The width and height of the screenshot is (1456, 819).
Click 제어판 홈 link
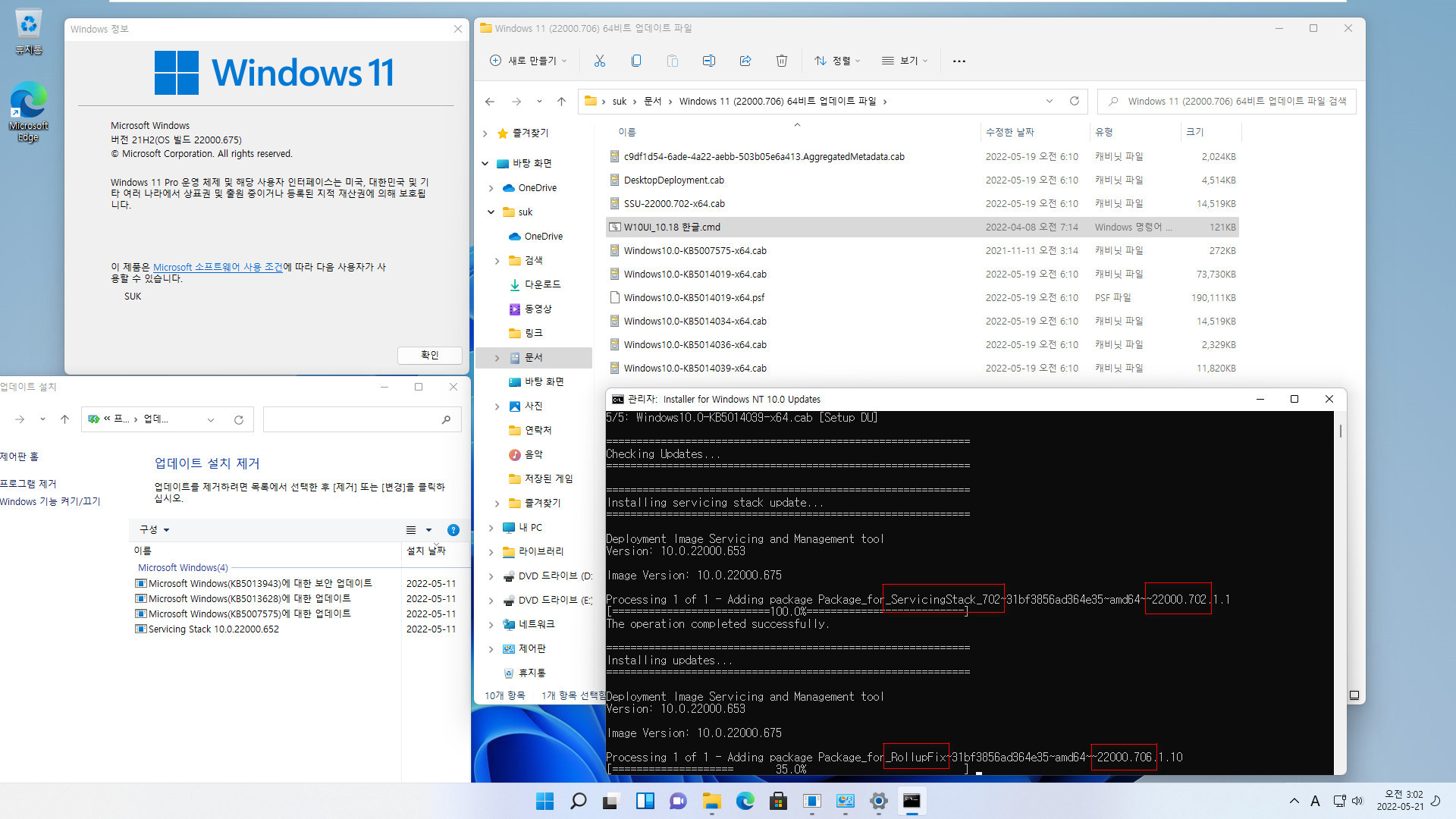19,457
